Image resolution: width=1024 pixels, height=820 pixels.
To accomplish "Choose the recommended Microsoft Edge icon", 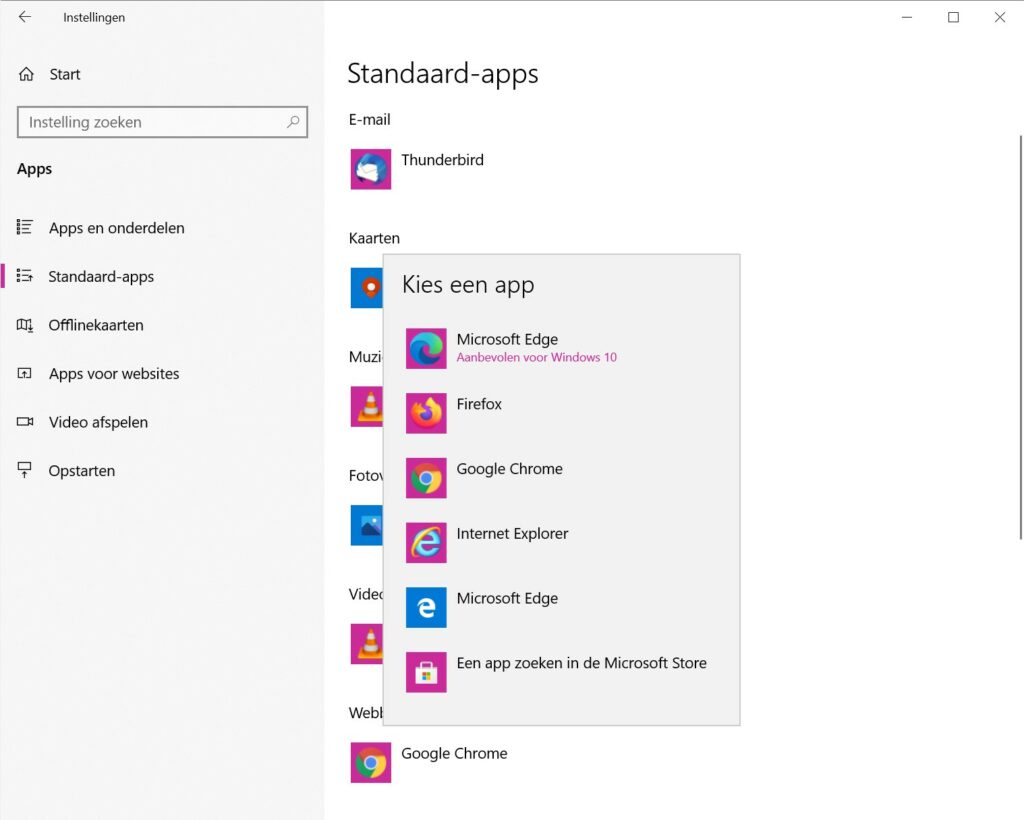I will pos(426,349).
